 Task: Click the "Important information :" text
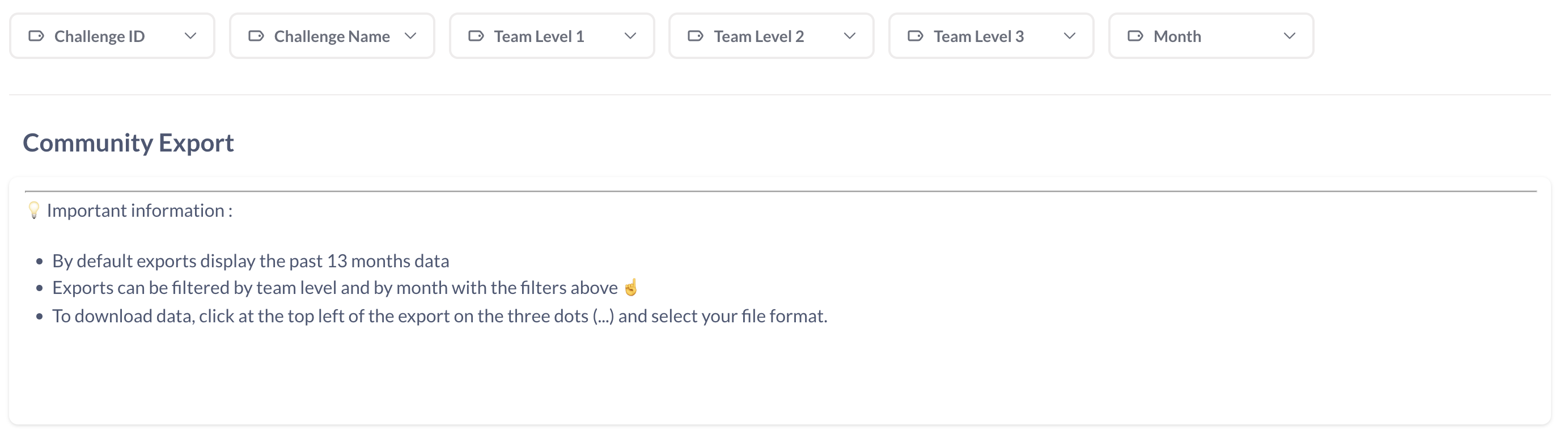139,211
